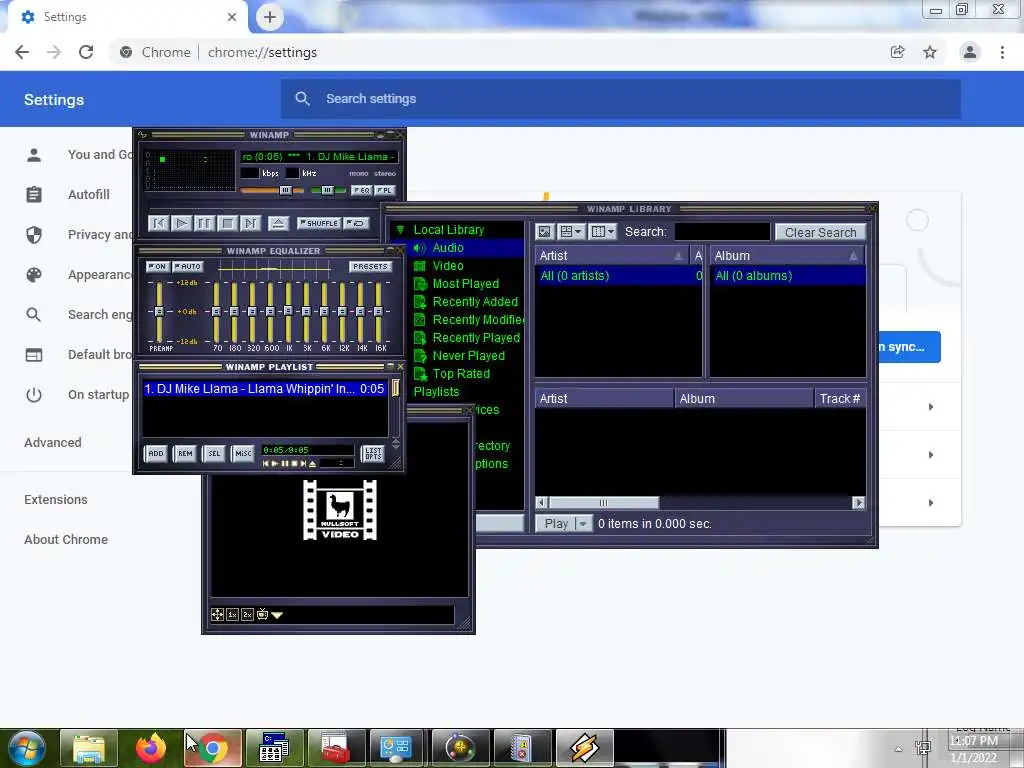1024x768 pixels.
Task: Sort by upper Album column header
Action: (787, 256)
